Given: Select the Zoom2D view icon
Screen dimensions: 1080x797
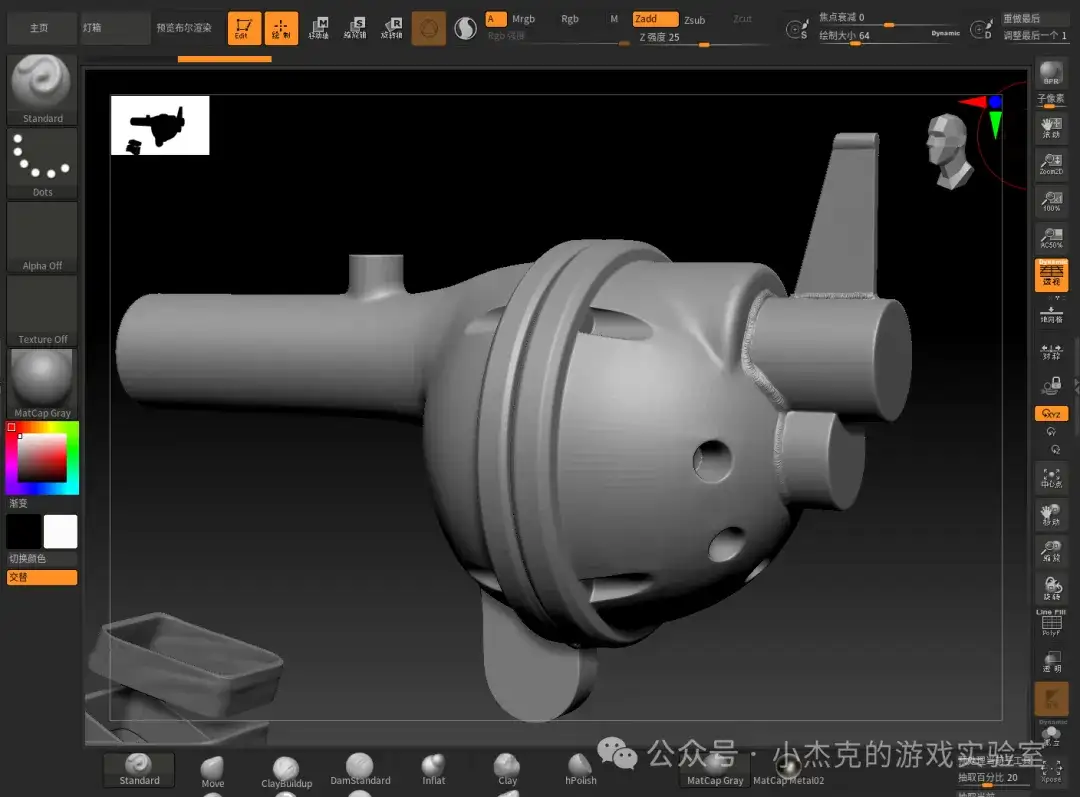Looking at the screenshot, I should pos(1051,164).
